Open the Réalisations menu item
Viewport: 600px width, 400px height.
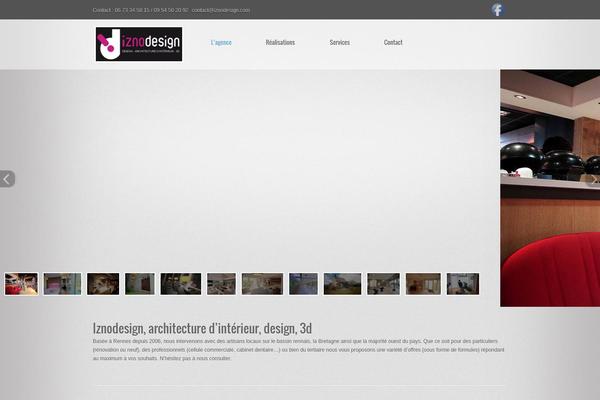coord(280,42)
